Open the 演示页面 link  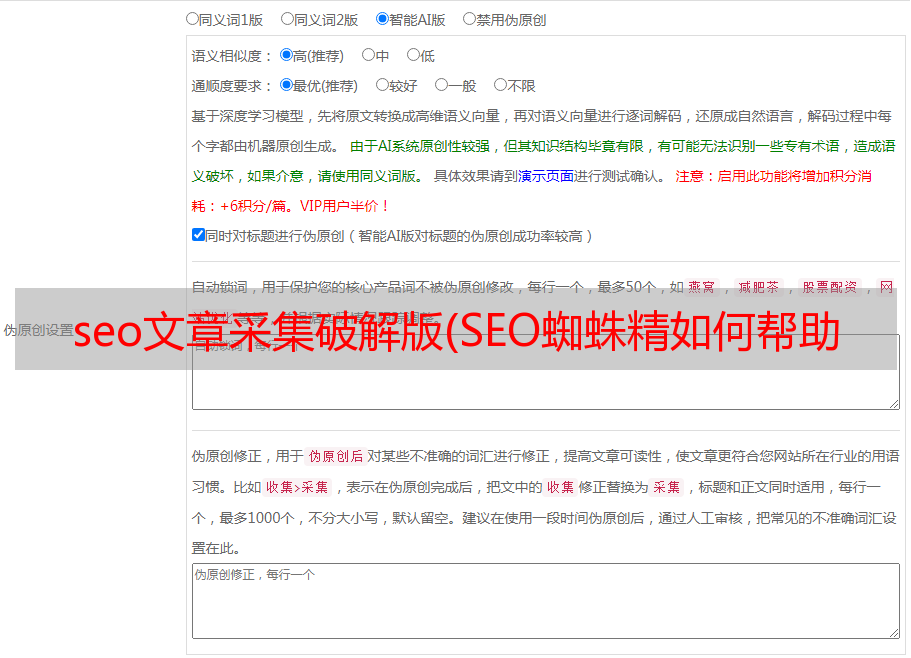pos(546,177)
